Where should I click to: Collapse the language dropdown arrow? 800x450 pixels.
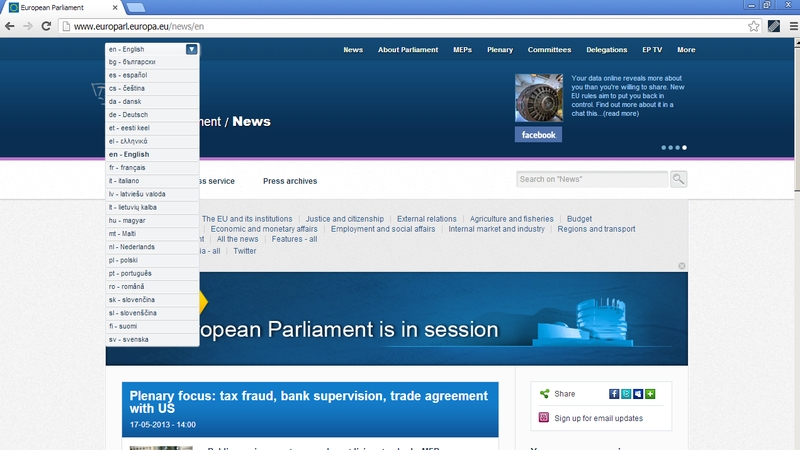(x=191, y=49)
